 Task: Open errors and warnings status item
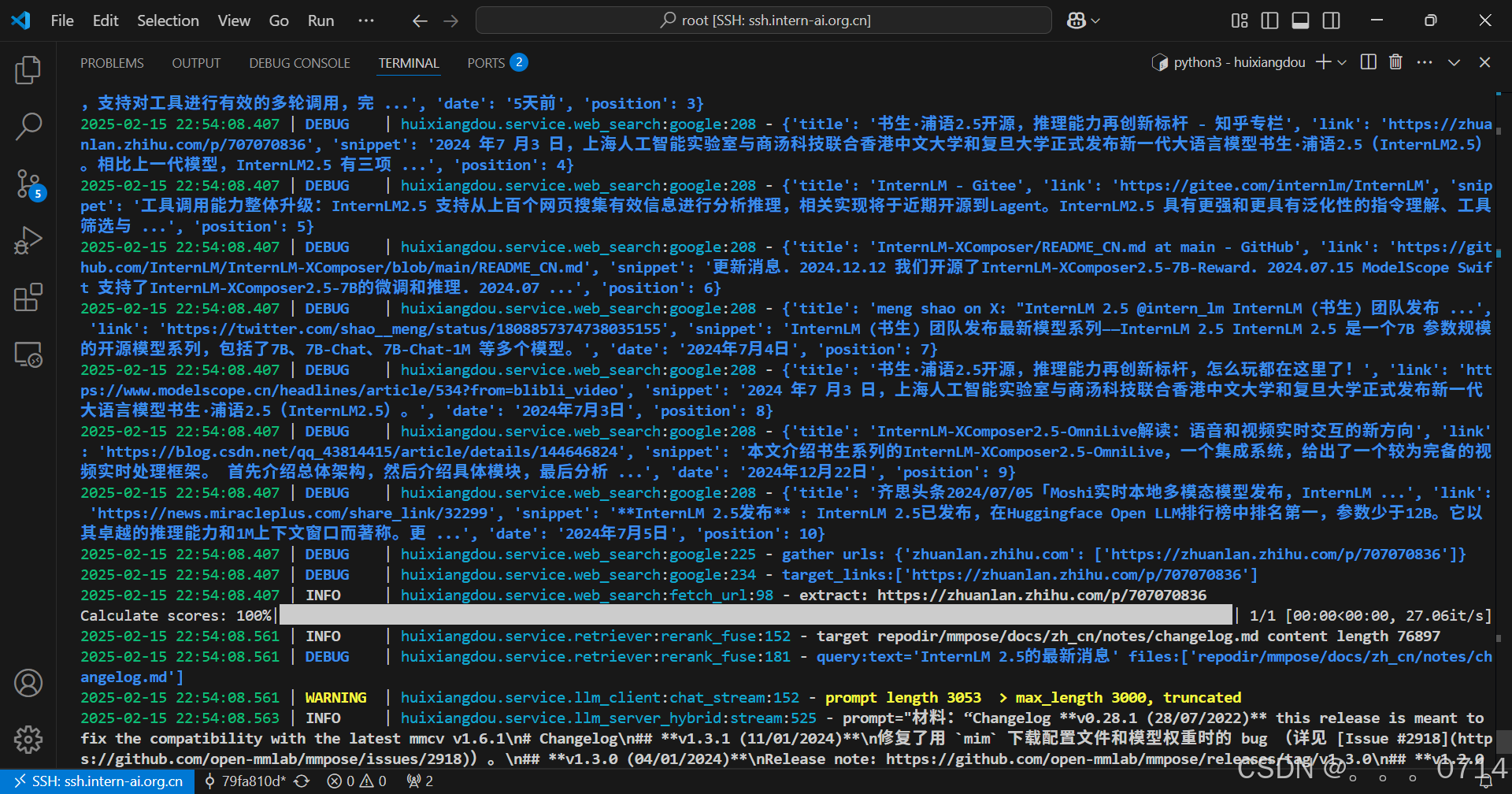point(357,781)
